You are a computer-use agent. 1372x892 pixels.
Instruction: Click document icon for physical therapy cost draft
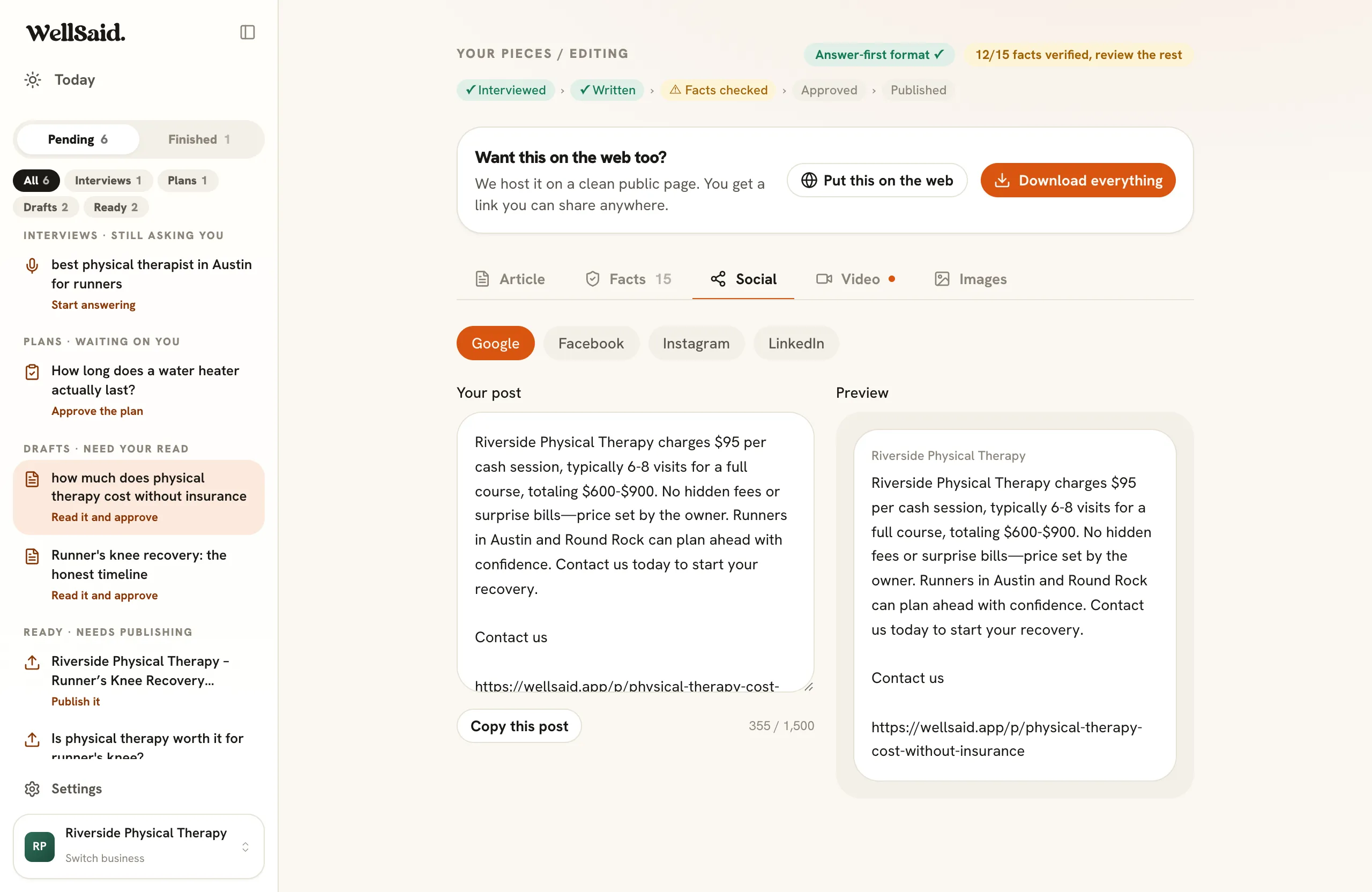[32, 479]
